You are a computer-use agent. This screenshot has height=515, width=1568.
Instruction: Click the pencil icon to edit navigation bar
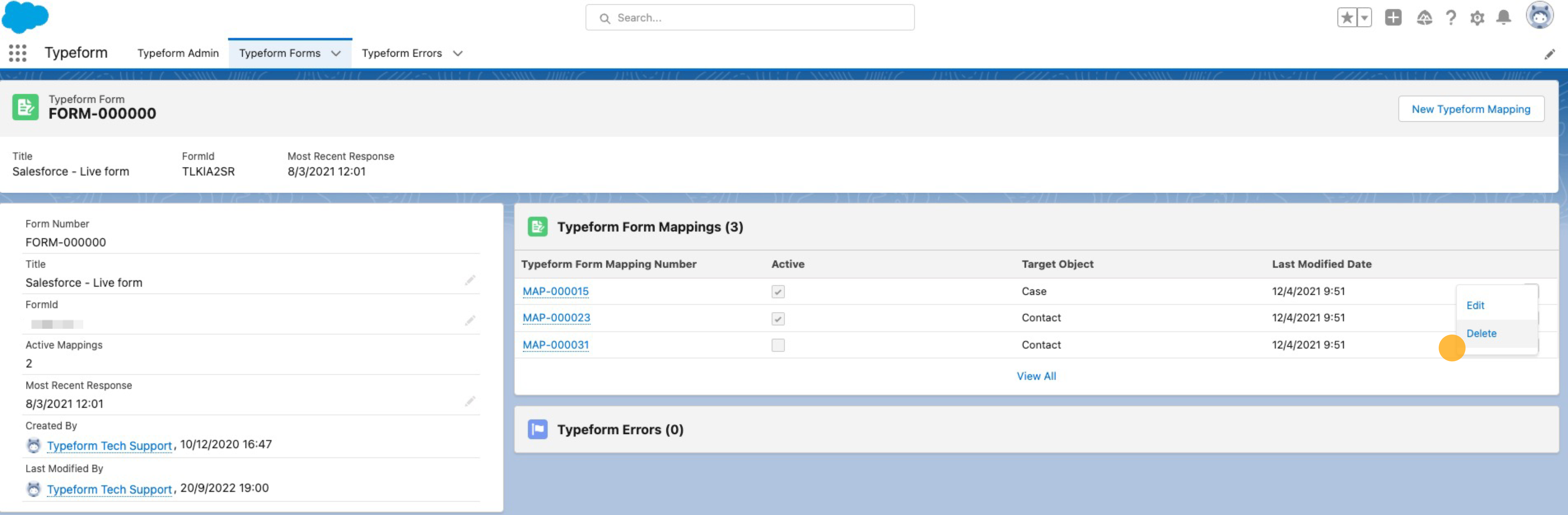pos(1550,54)
